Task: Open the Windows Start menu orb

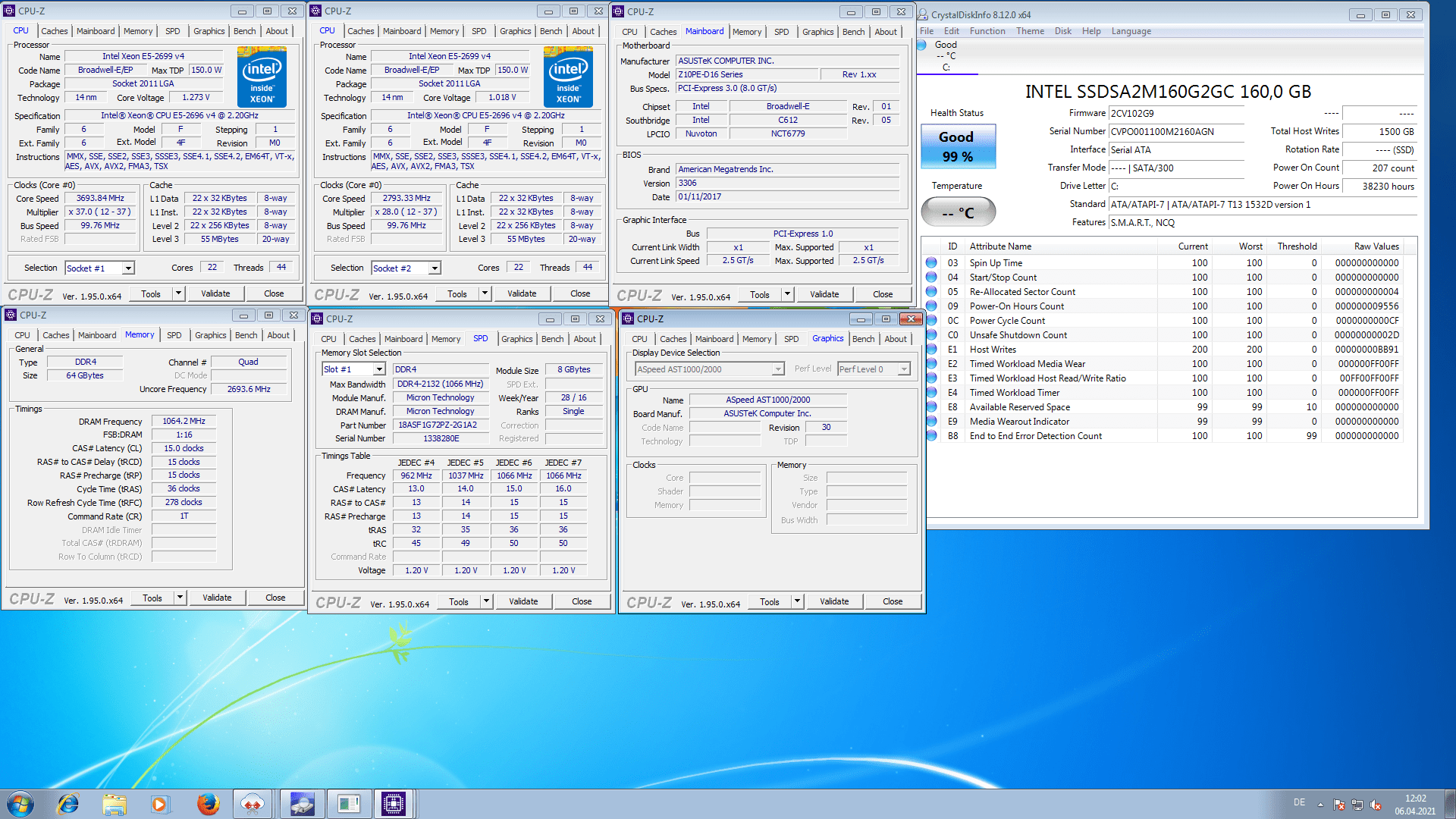Action: pyautogui.click(x=20, y=804)
